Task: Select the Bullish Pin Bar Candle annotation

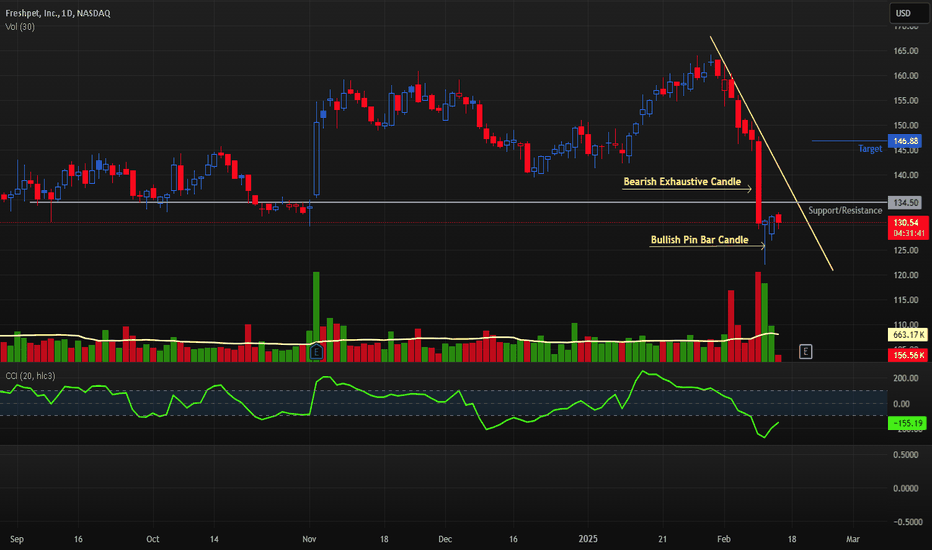Action: [699, 240]
